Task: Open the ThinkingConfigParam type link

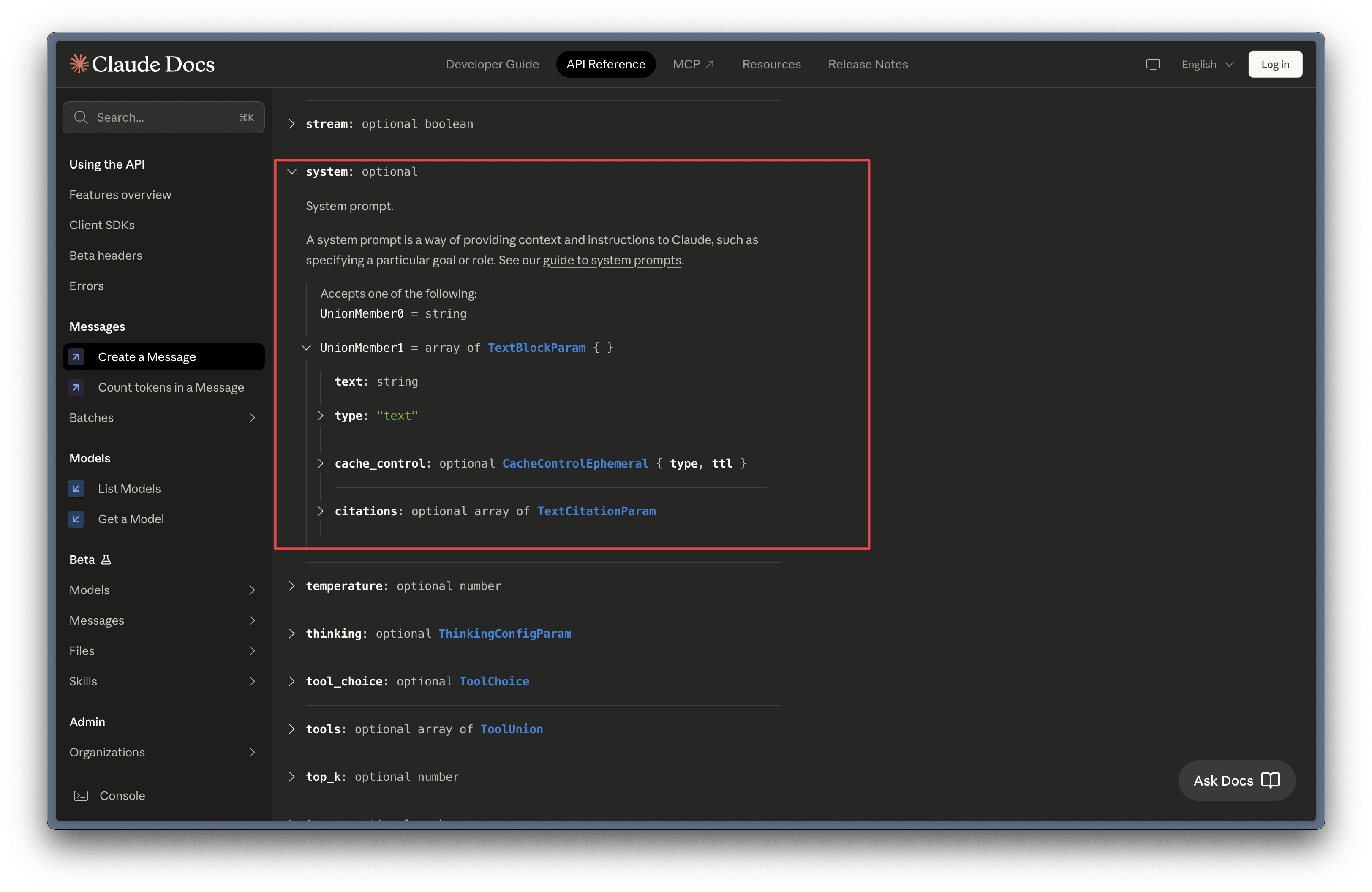Action: (504, 633)
